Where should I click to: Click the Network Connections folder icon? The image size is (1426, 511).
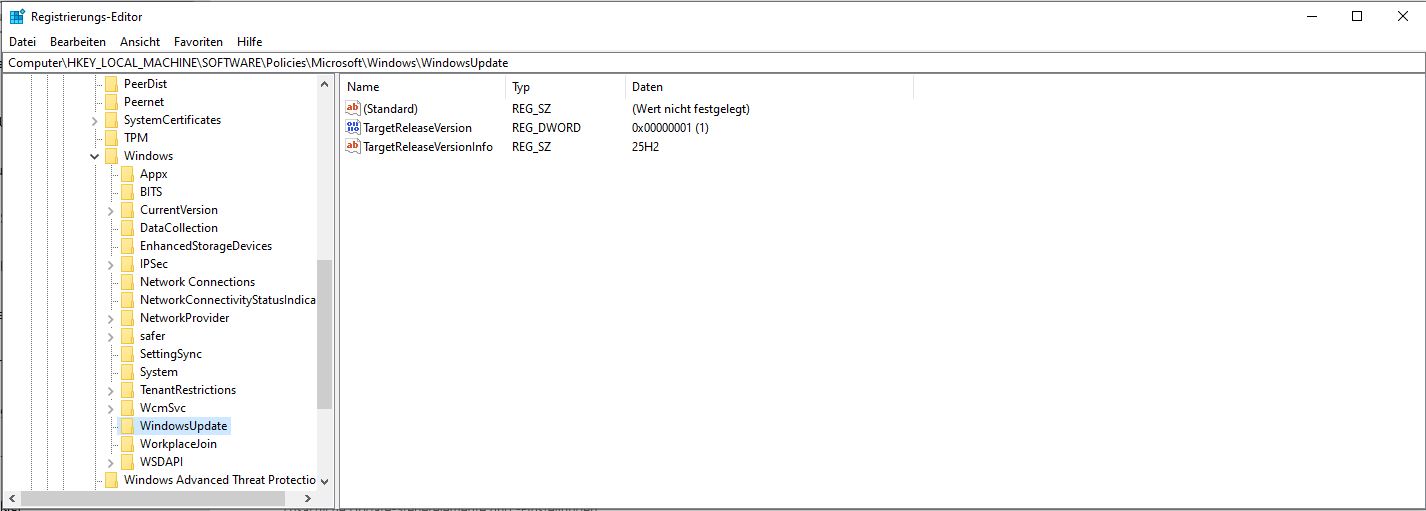(127, 282)
